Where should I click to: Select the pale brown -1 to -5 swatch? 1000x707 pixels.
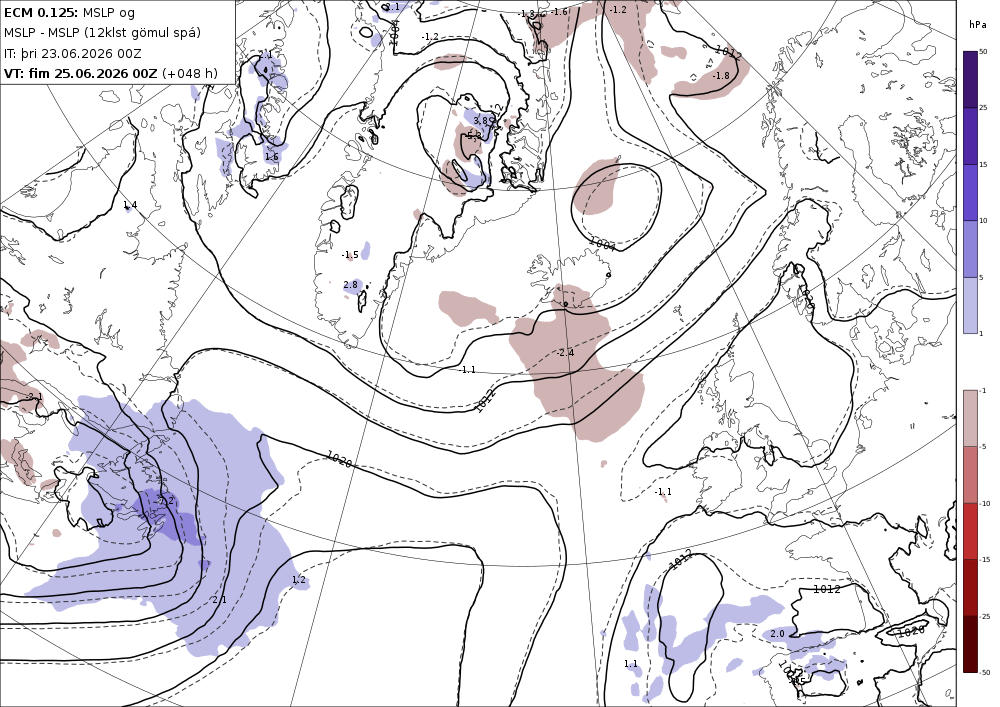[x=971, y=418]
